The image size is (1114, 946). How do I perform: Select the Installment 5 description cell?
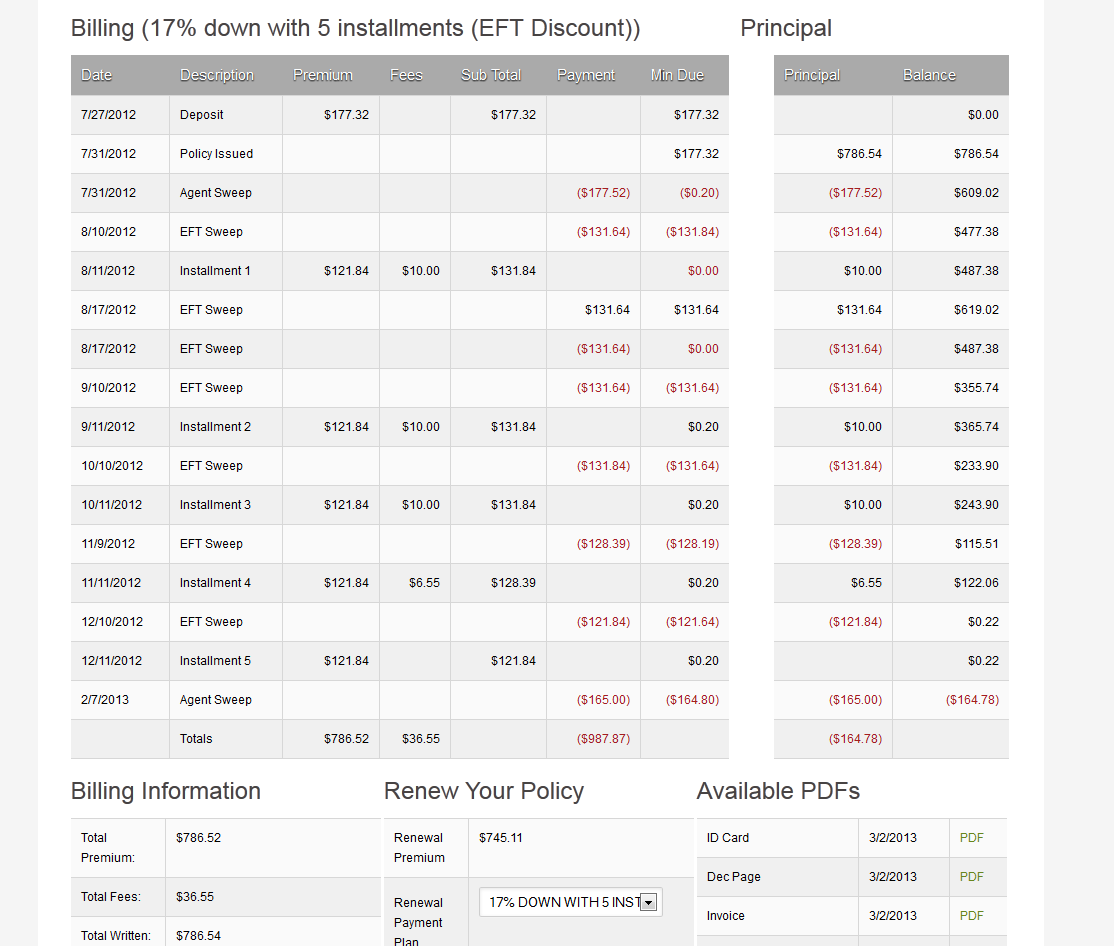(215, 661)
